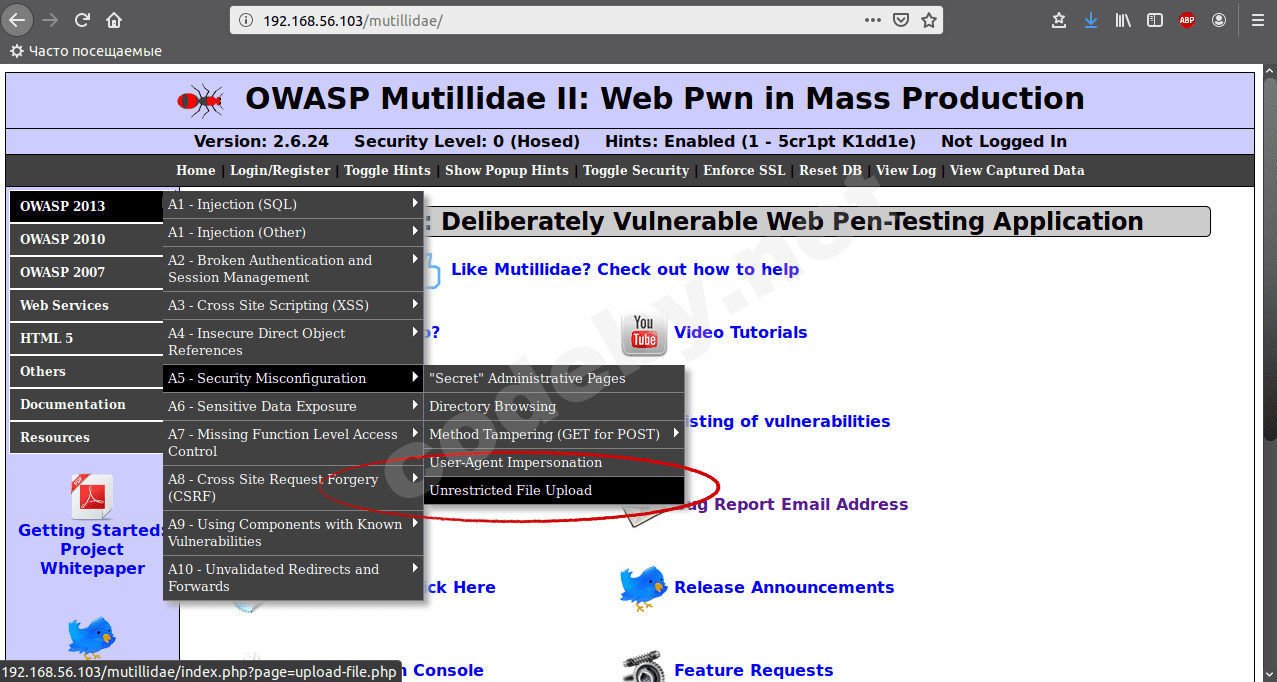Click the Video Tutorials link

point(741,333)
